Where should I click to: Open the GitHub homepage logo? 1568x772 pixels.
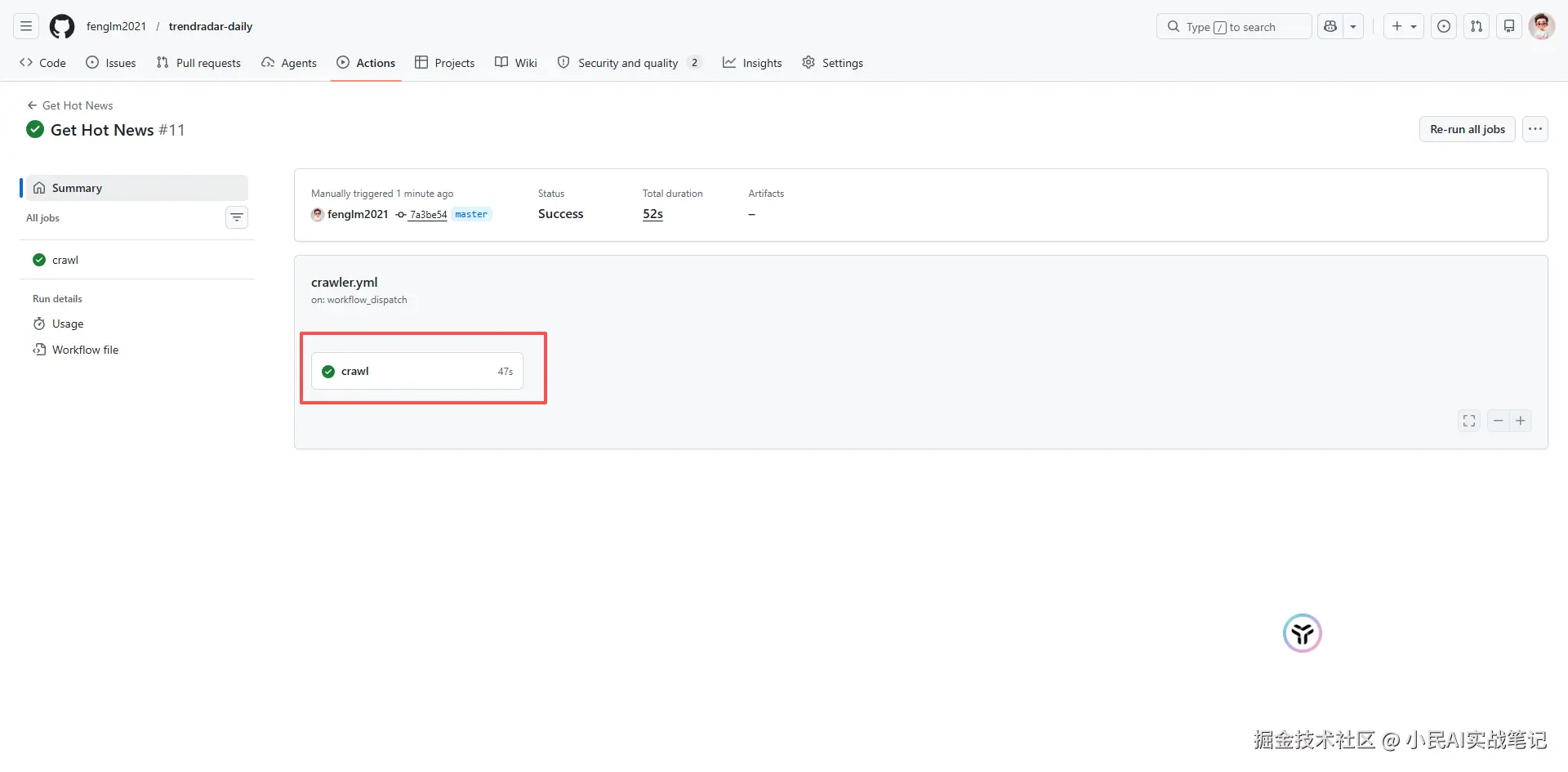[x=62, y=27]
